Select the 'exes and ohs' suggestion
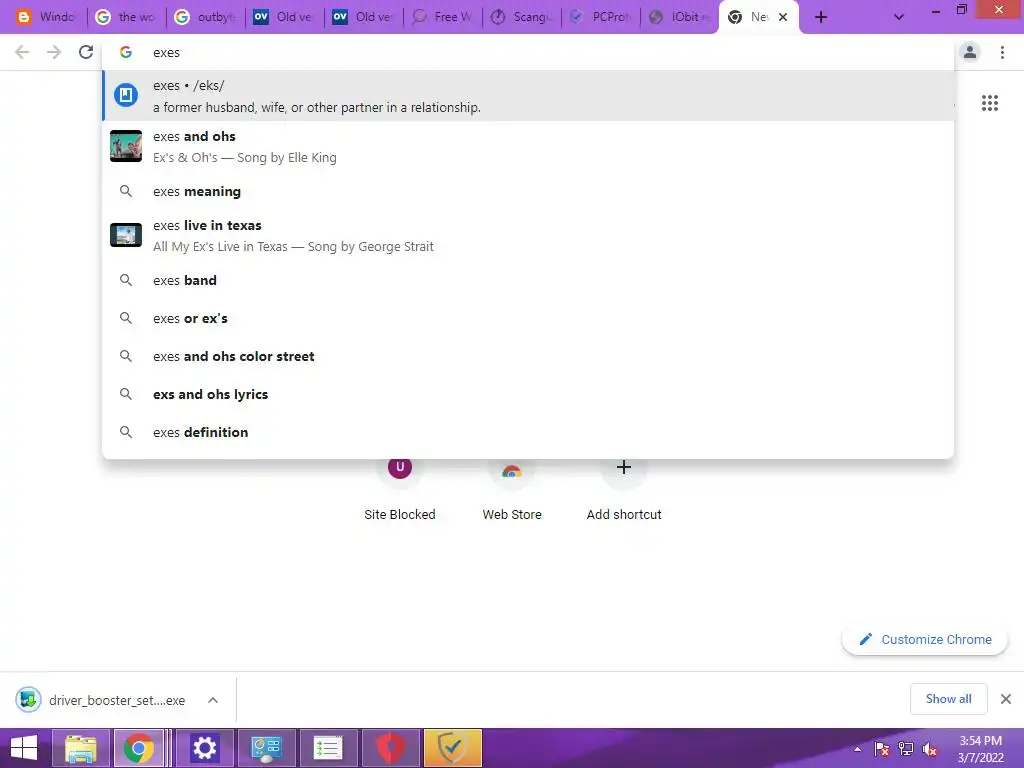 [528, 146]
